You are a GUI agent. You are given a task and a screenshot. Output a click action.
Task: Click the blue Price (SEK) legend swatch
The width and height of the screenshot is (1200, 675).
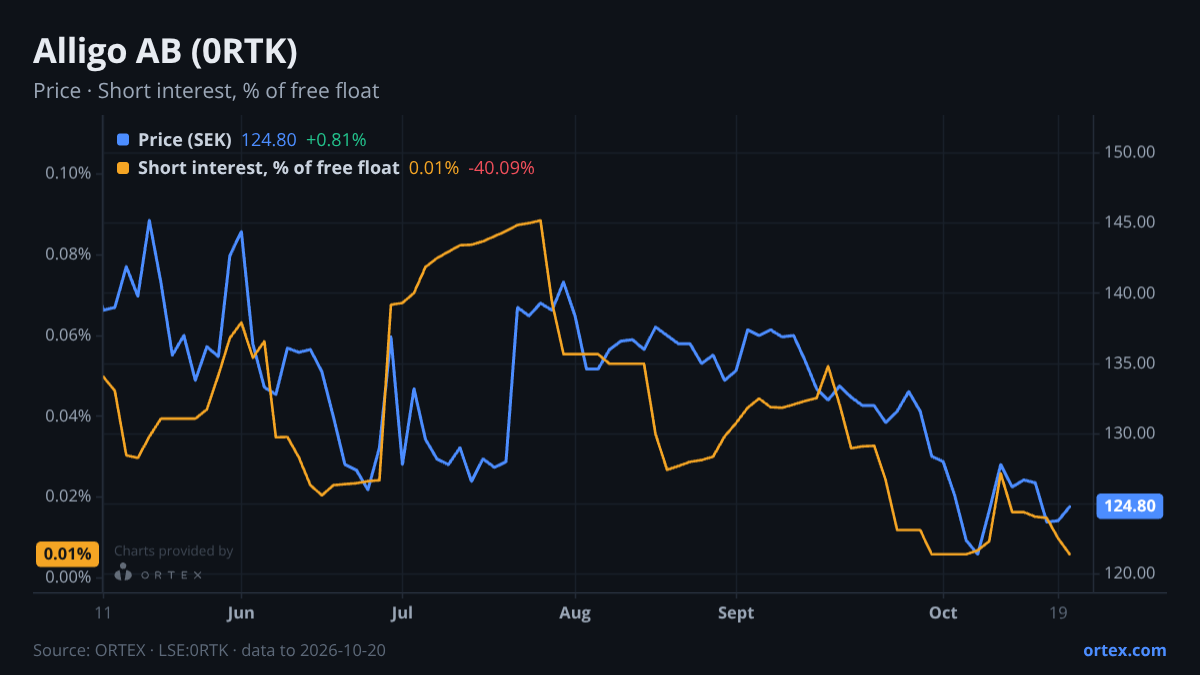(123, 140)
